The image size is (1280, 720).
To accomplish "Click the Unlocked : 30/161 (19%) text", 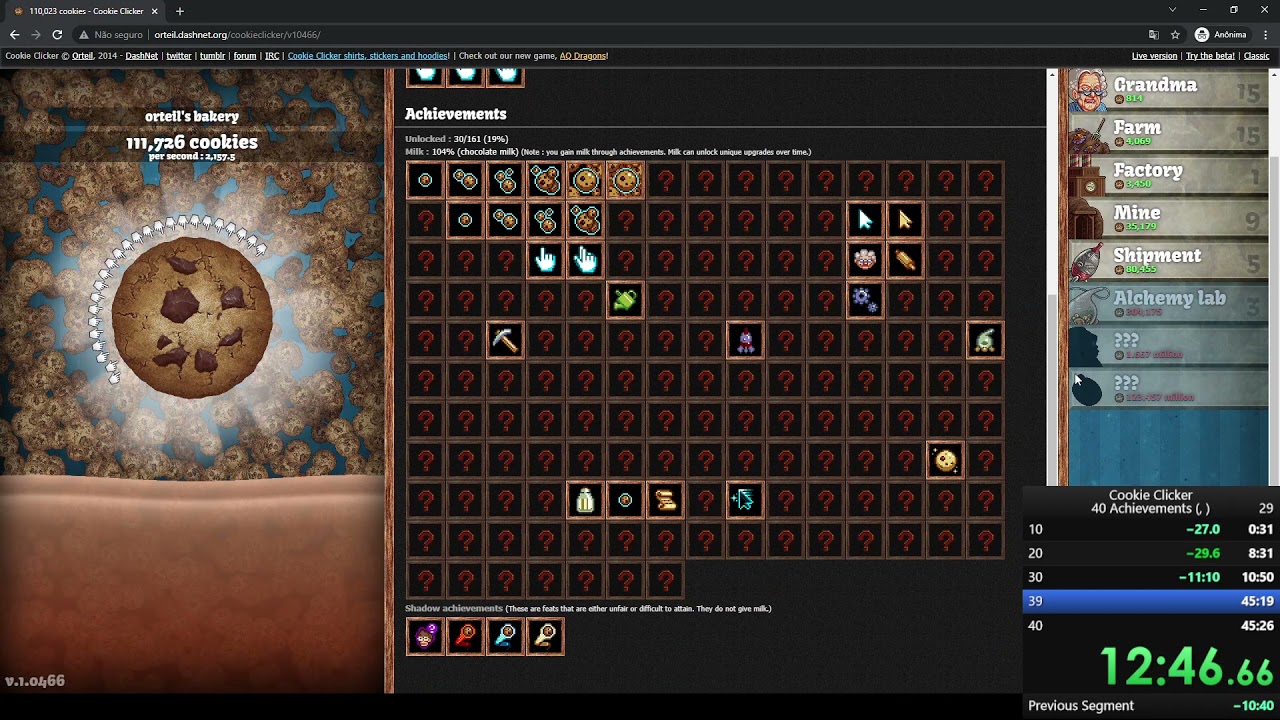I will 456,139.
